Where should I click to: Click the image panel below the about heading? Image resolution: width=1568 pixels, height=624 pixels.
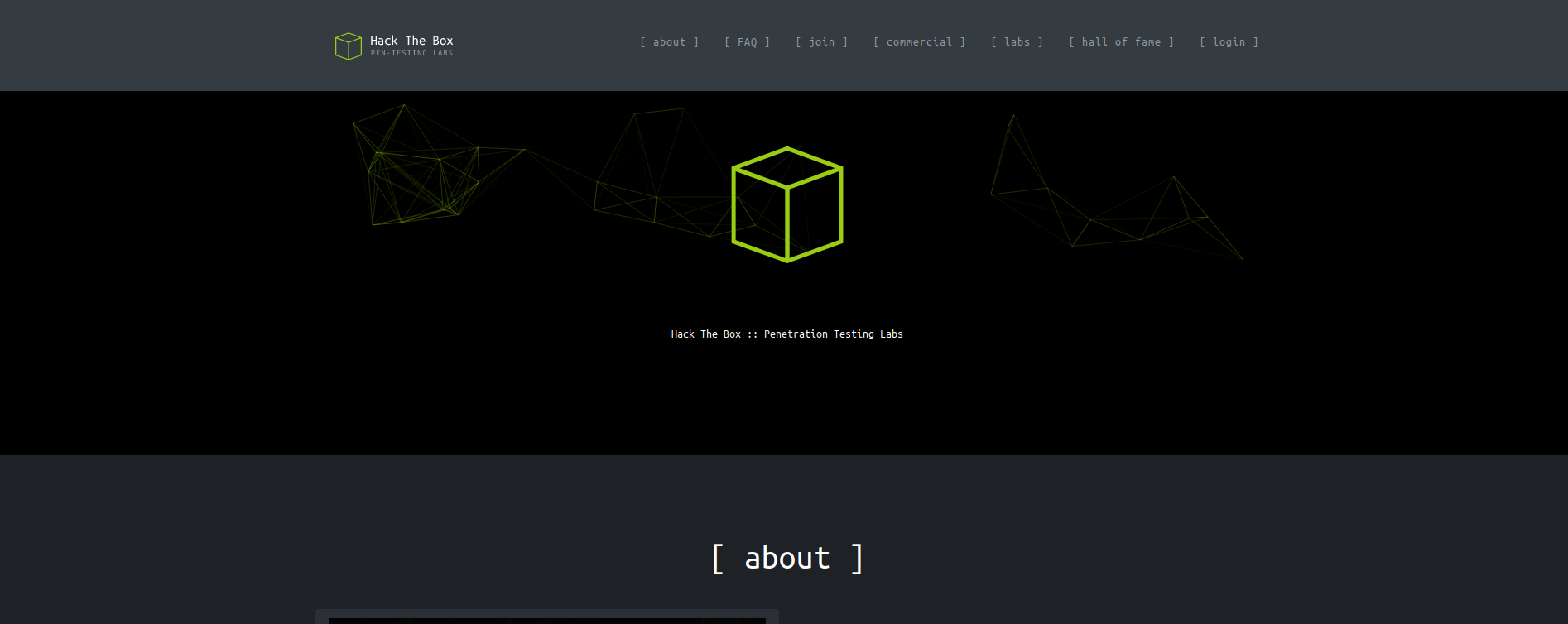click(546, 617)
